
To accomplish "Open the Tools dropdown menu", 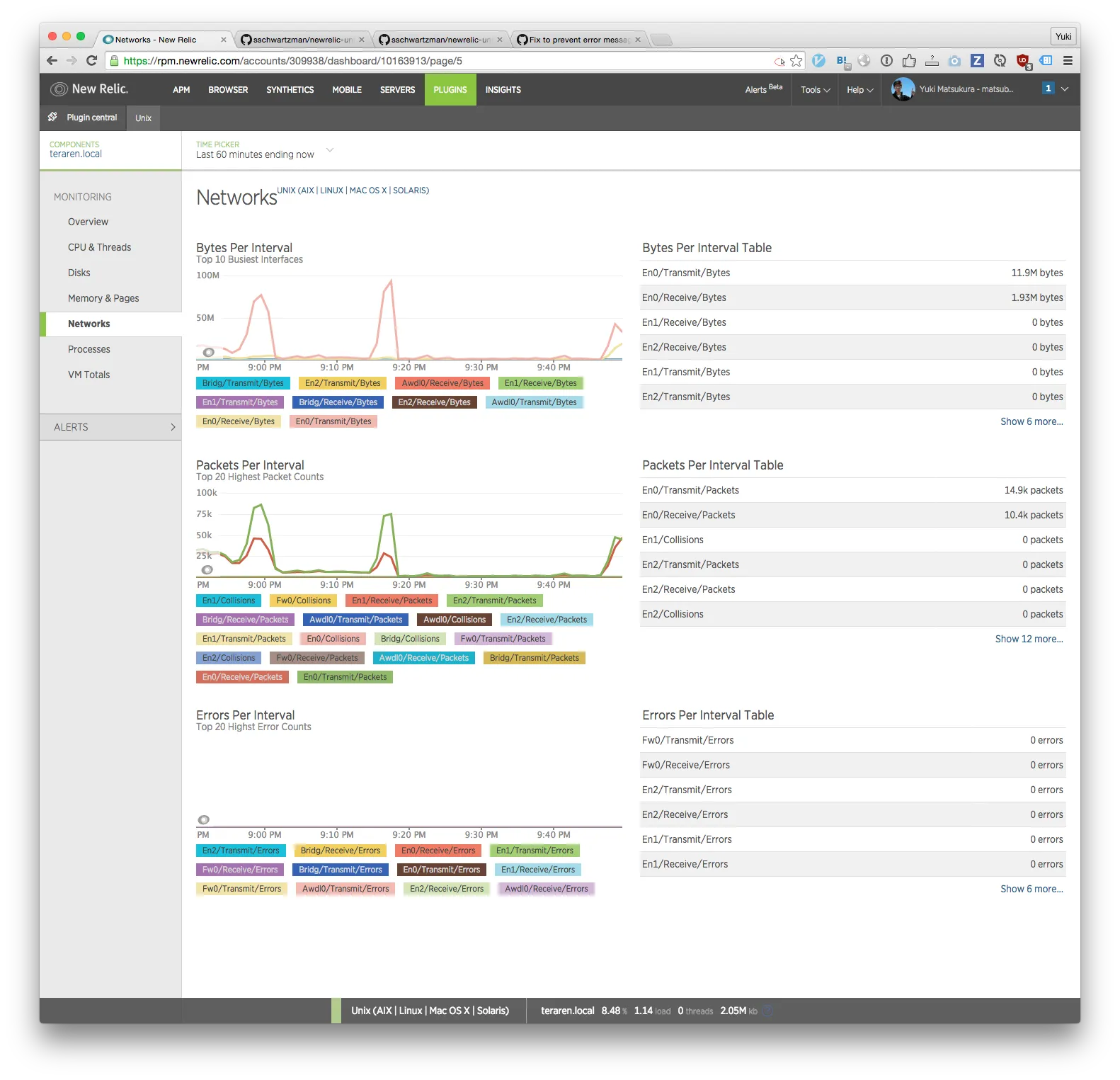I will pos(815,90).
